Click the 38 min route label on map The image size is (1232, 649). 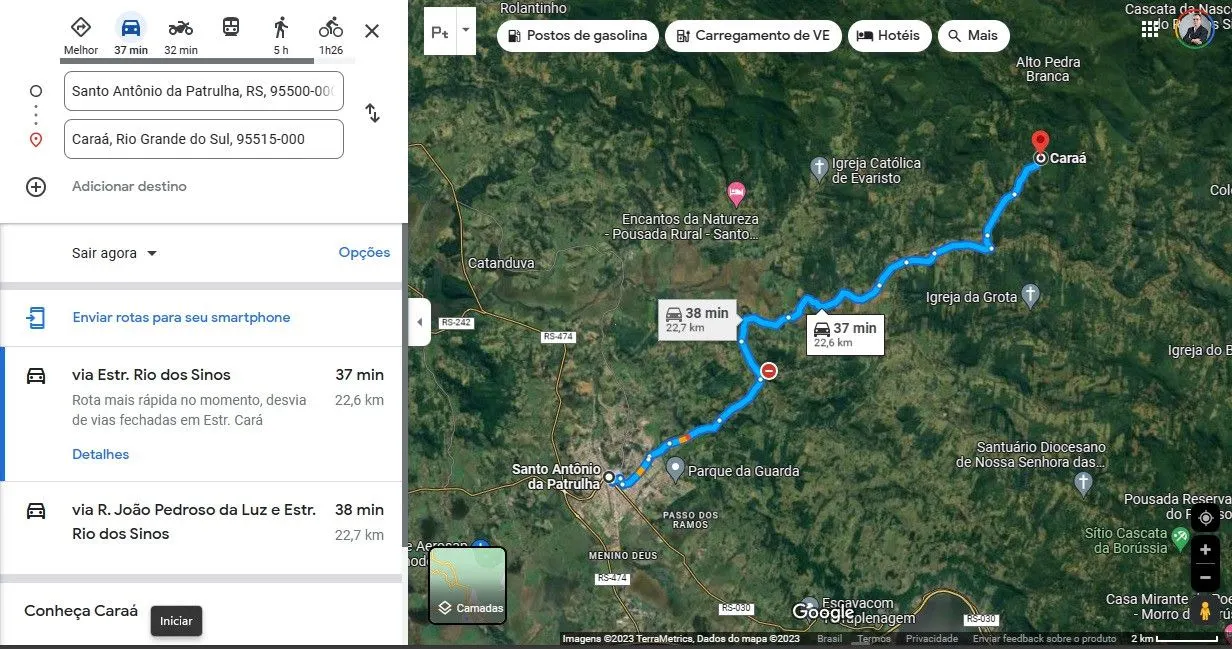(699, 319)
